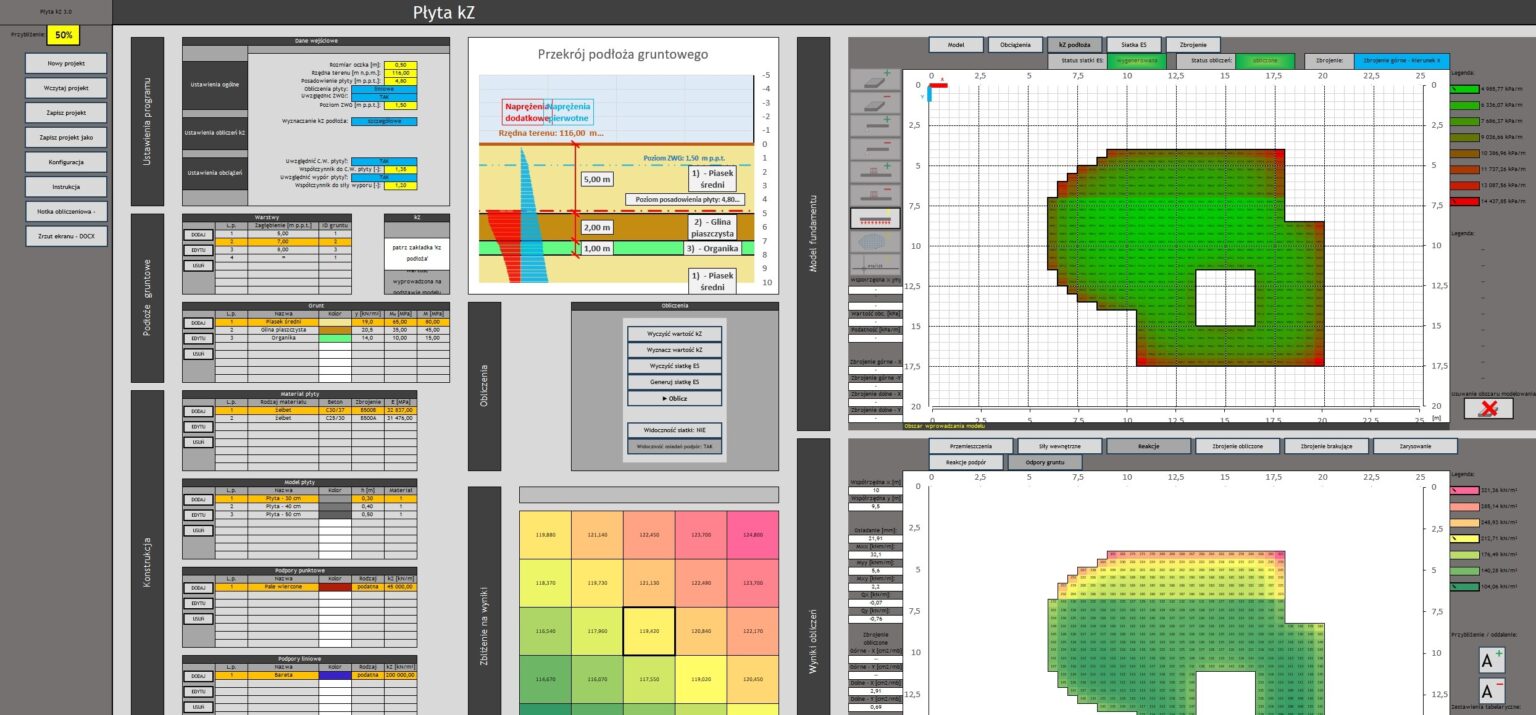1536x715 pixels.
Task: Open the 'Siły wewnętrzne' results tab
Action: tap(1060, 446)
